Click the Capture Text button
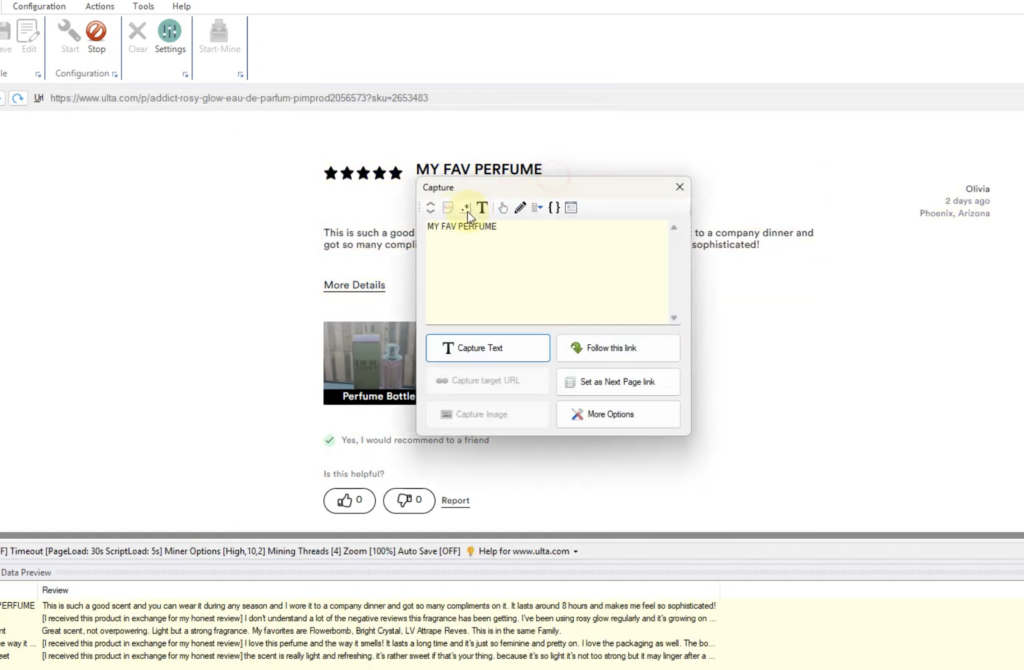1024x670 pixels. pyautogui.click(x=487, y=348)
